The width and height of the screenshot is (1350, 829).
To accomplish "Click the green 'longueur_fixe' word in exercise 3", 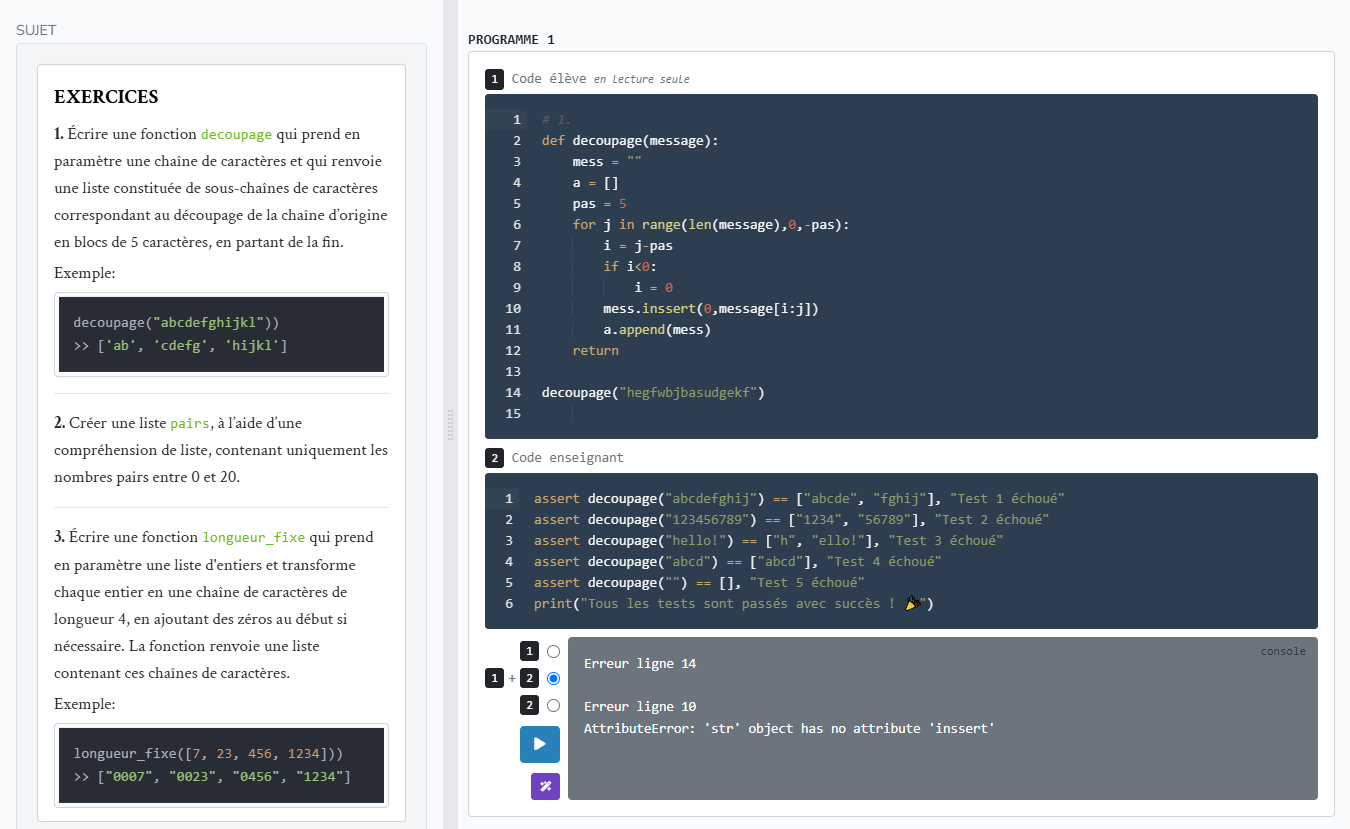I will (253, 537).
